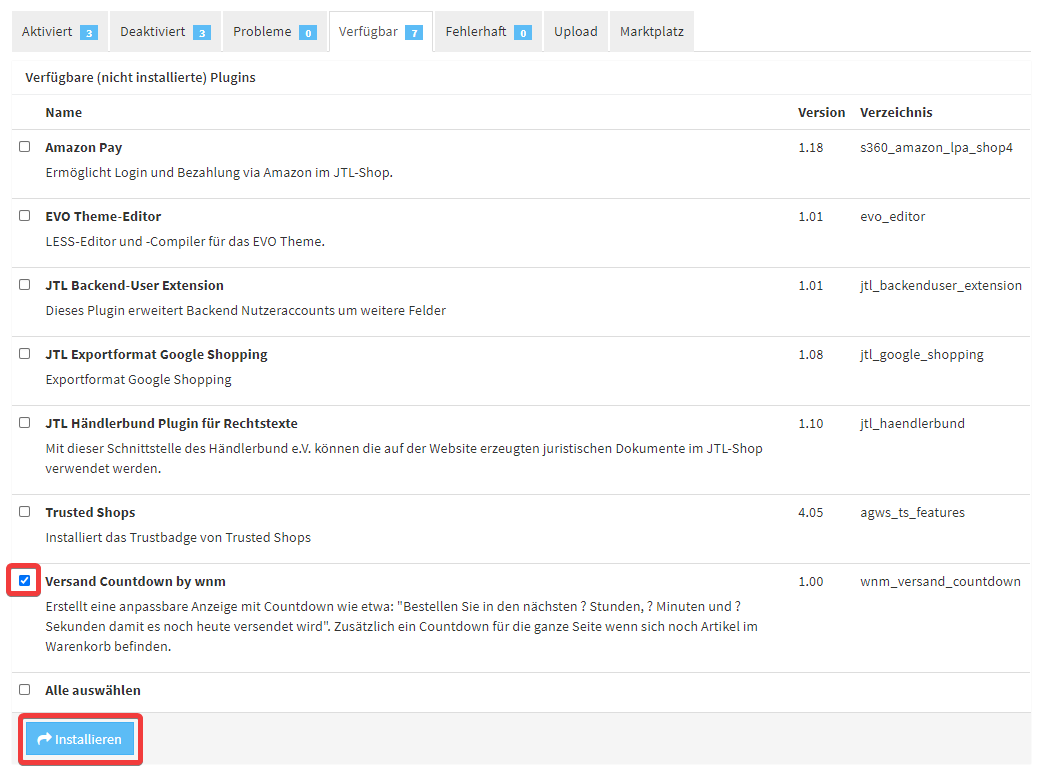Click directory agws_ts_features

(x=912, y=513)
